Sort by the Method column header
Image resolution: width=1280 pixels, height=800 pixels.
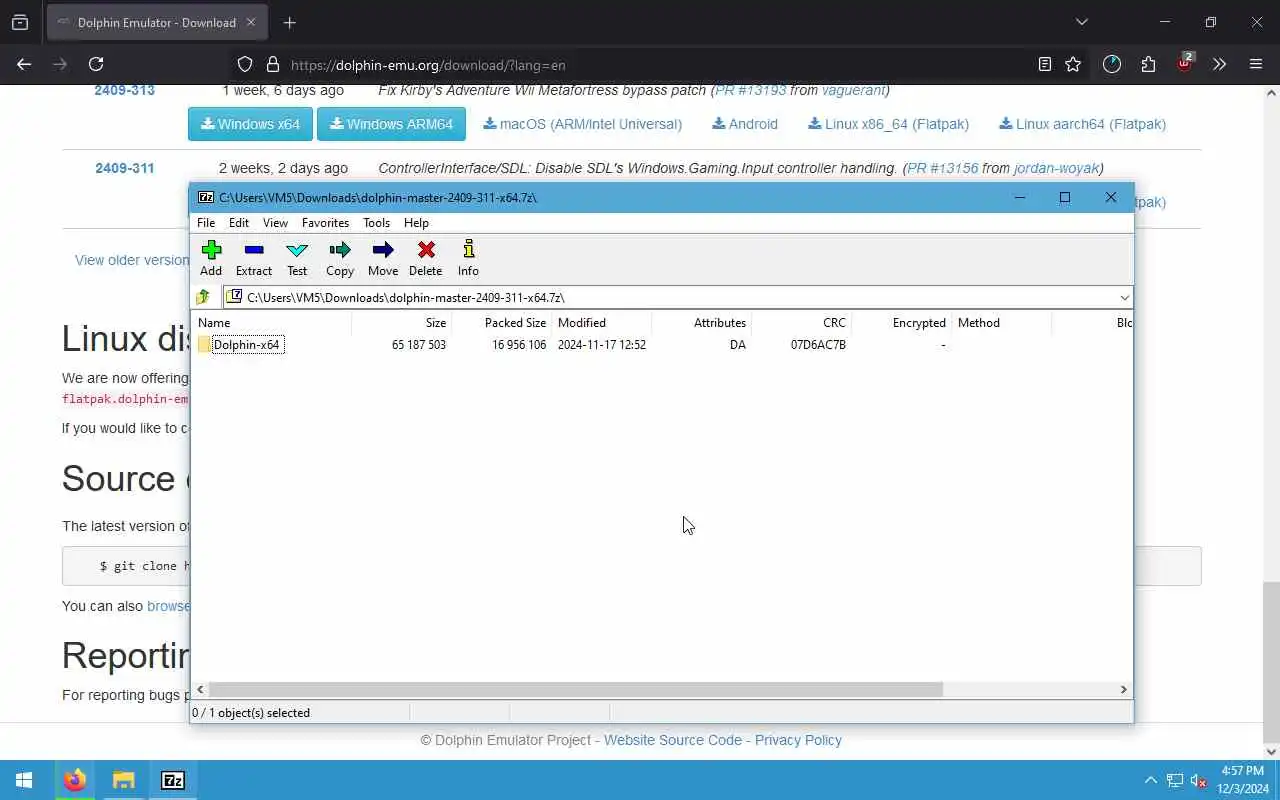[1001, 323]
